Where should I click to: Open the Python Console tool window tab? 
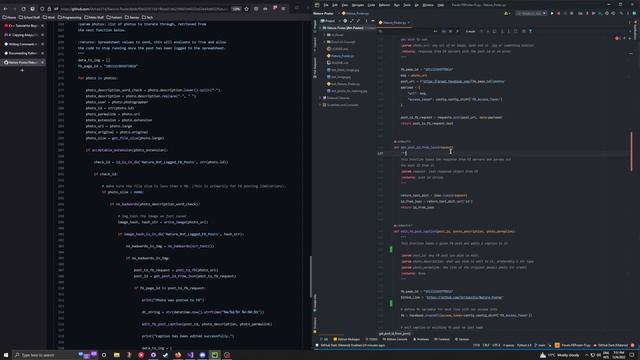pyautogui.click(x=394, y=340)
